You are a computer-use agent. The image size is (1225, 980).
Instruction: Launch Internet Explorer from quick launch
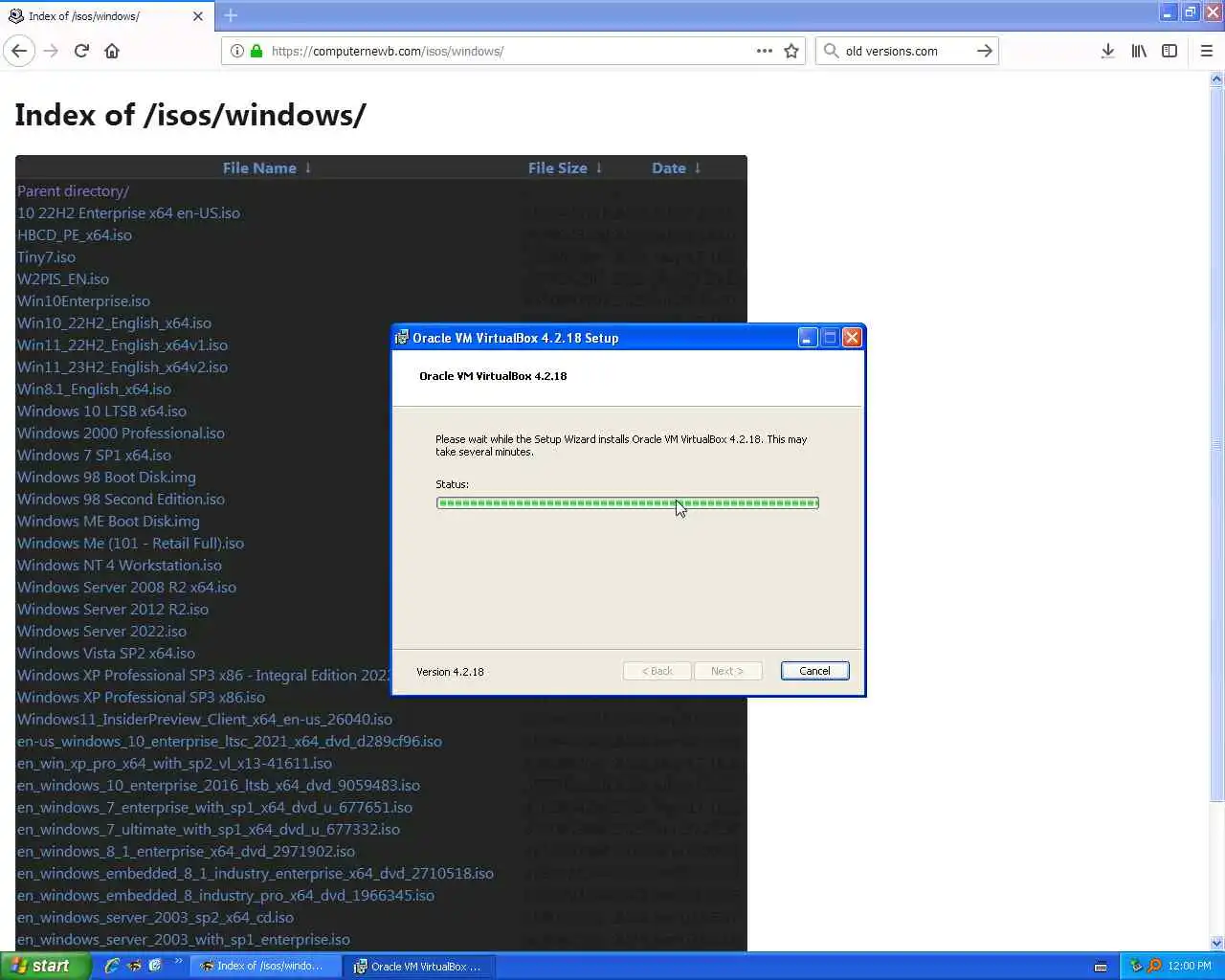[112, 966]
